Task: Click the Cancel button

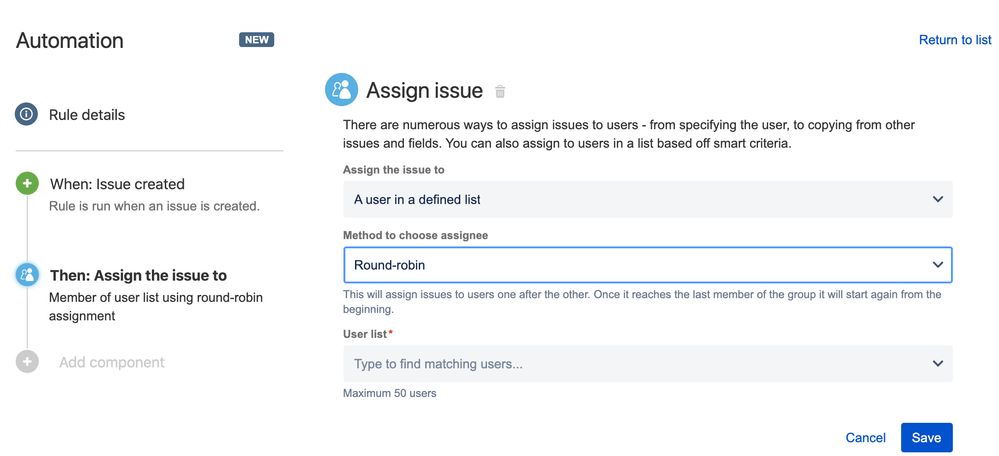Action: [x=865, y=438]
